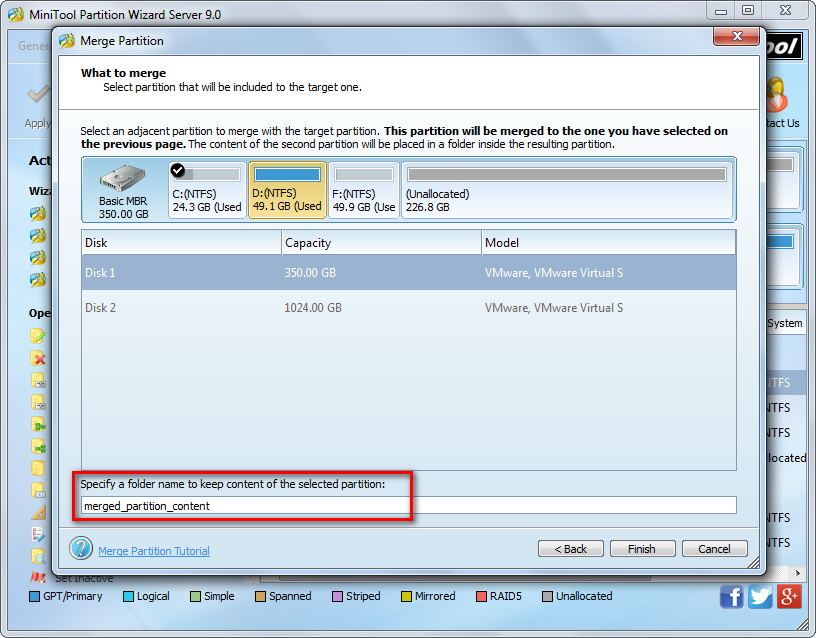This screenshot has width=816, height=638.
Task: Click the Striped legend color box
Action: coord(337,596)
